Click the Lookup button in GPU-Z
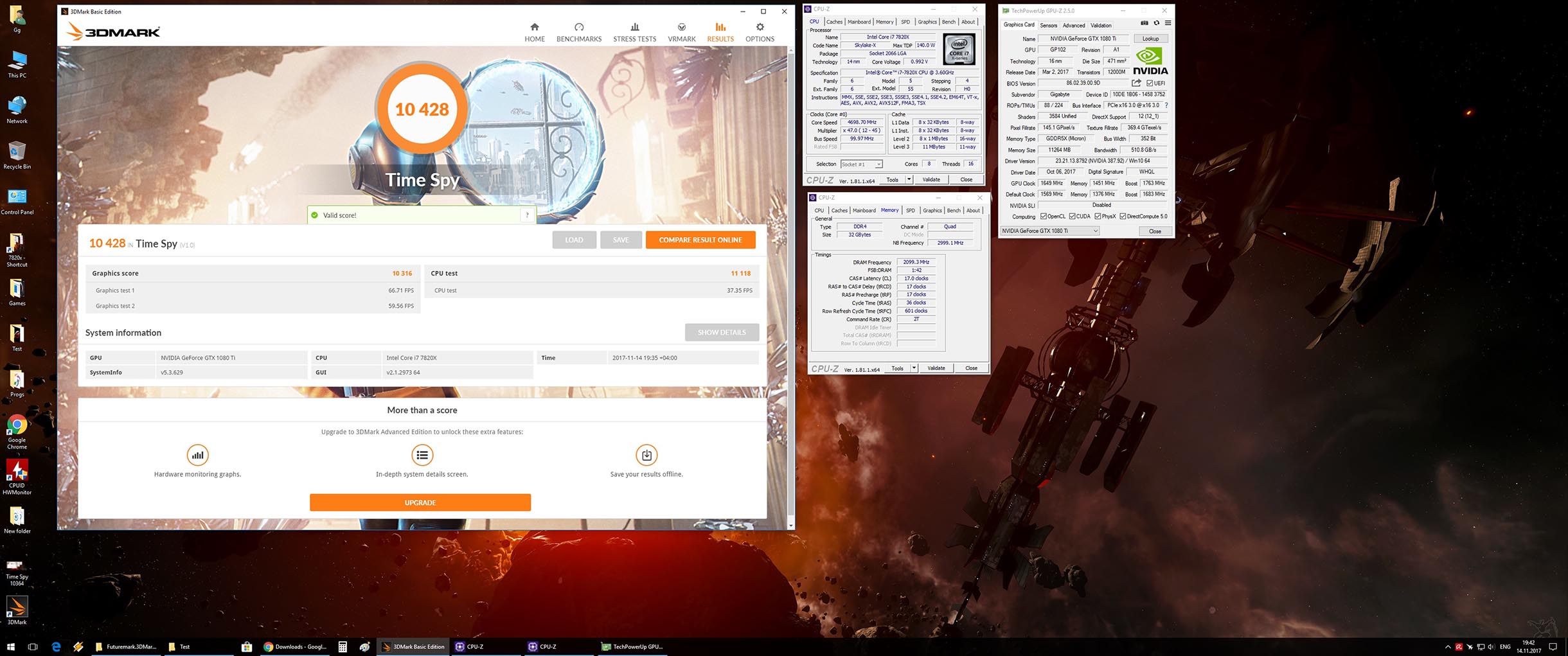Image resolution: width=1568 pixels, height=656 pixels. 1150,39
